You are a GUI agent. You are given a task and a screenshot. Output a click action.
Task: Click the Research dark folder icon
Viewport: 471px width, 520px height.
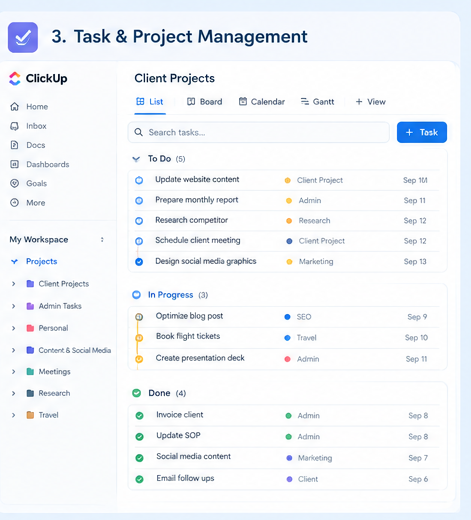click(x=30, y=393)
